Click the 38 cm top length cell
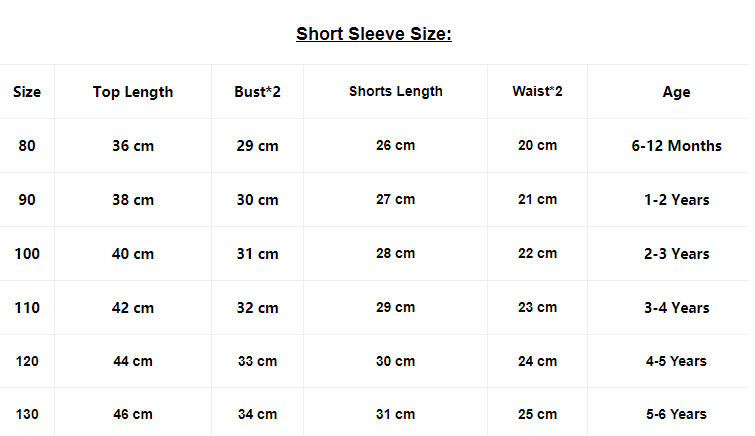This screenshot has width=755, height=436. point(133,200)
